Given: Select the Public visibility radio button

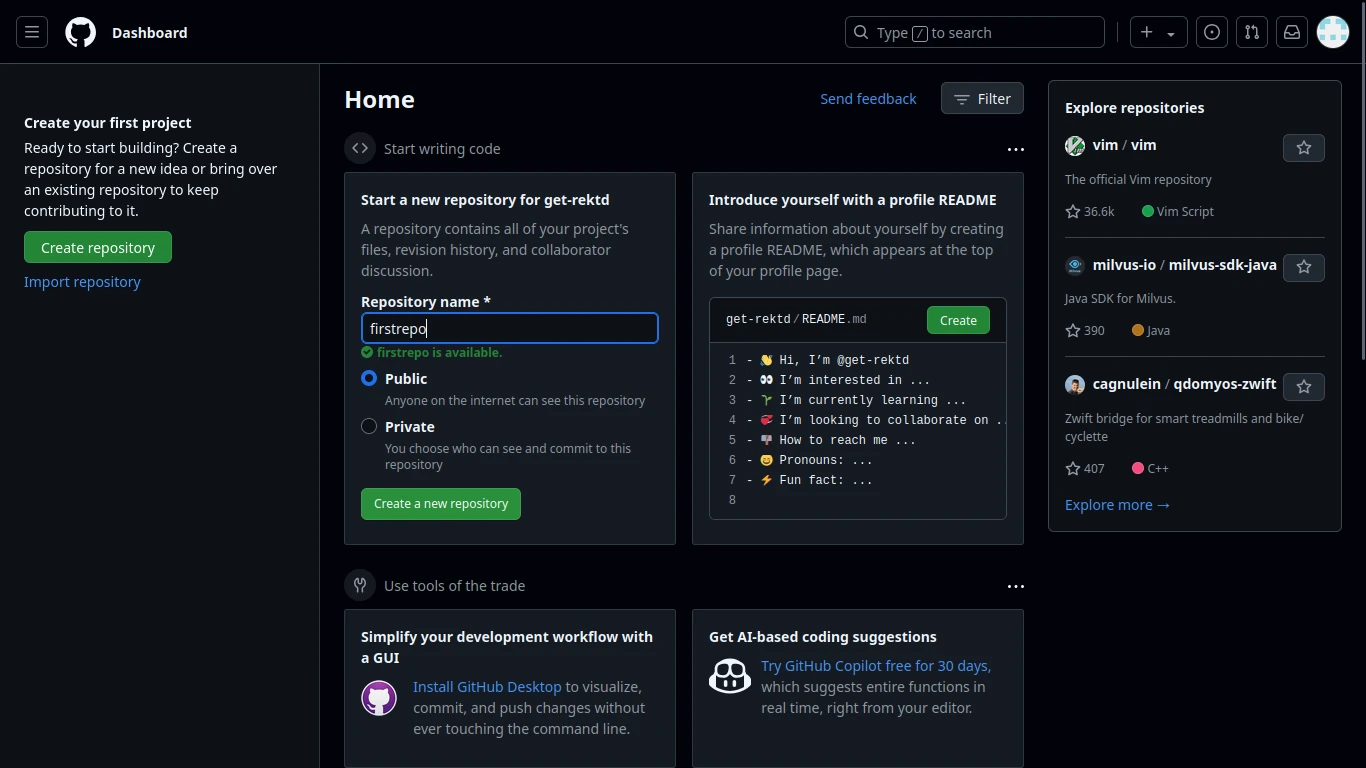Looking at the screenshot, I should 369,379.
